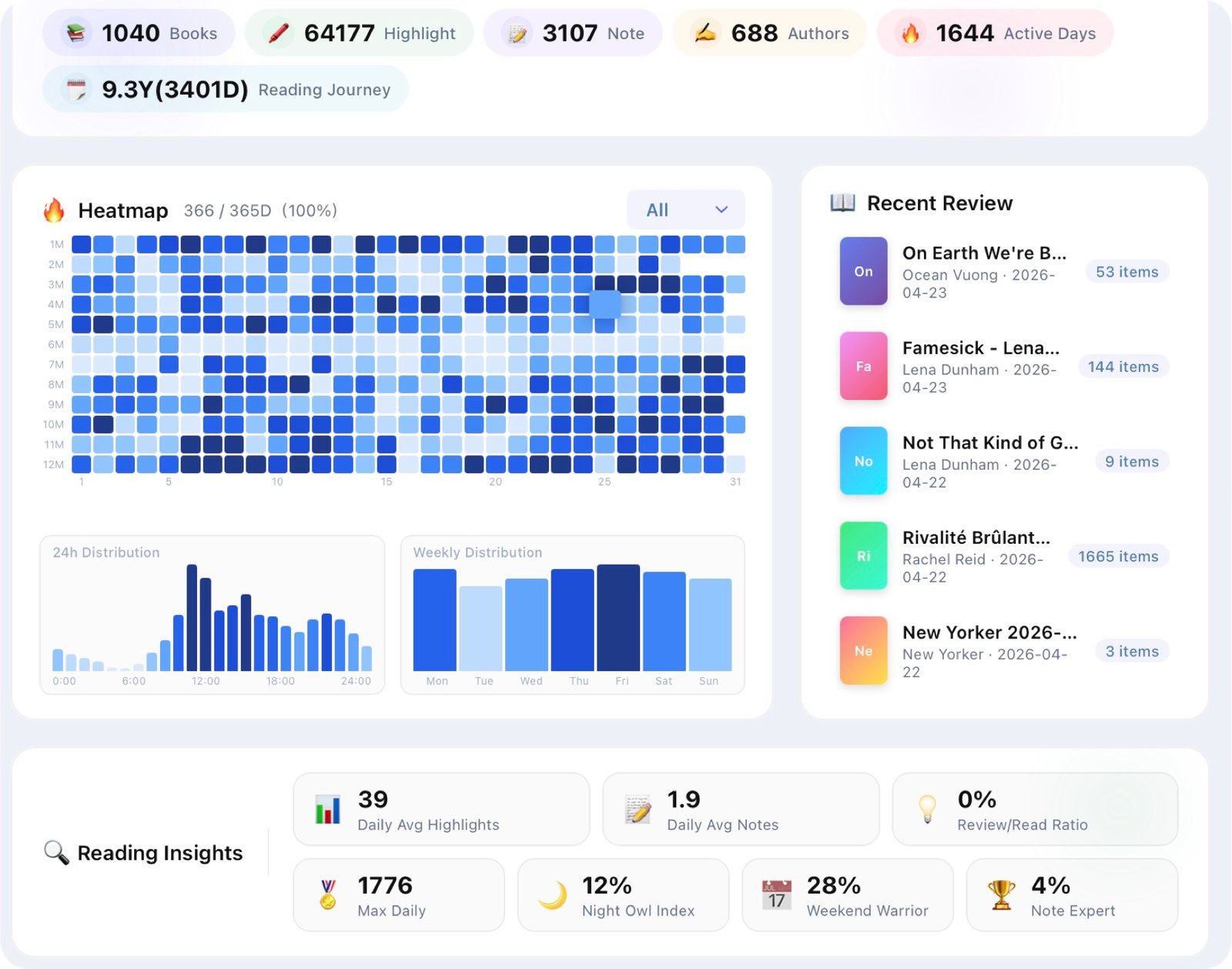Viewport: 1232px width, 969px height.
Task: Click the 1665 items badge
Action: (x=1118, y=556)
